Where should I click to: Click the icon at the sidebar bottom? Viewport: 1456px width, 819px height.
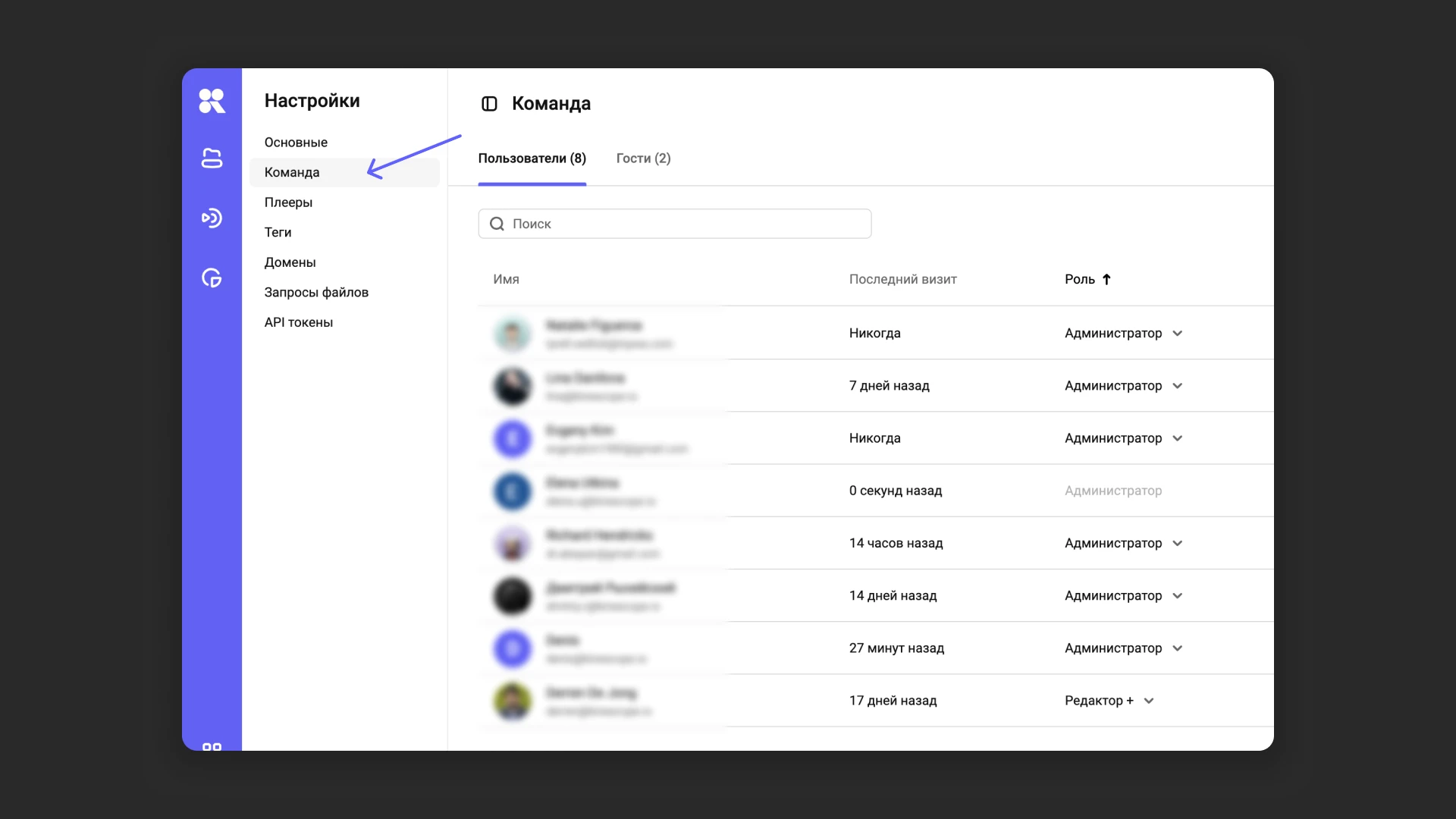pos(212,747)
